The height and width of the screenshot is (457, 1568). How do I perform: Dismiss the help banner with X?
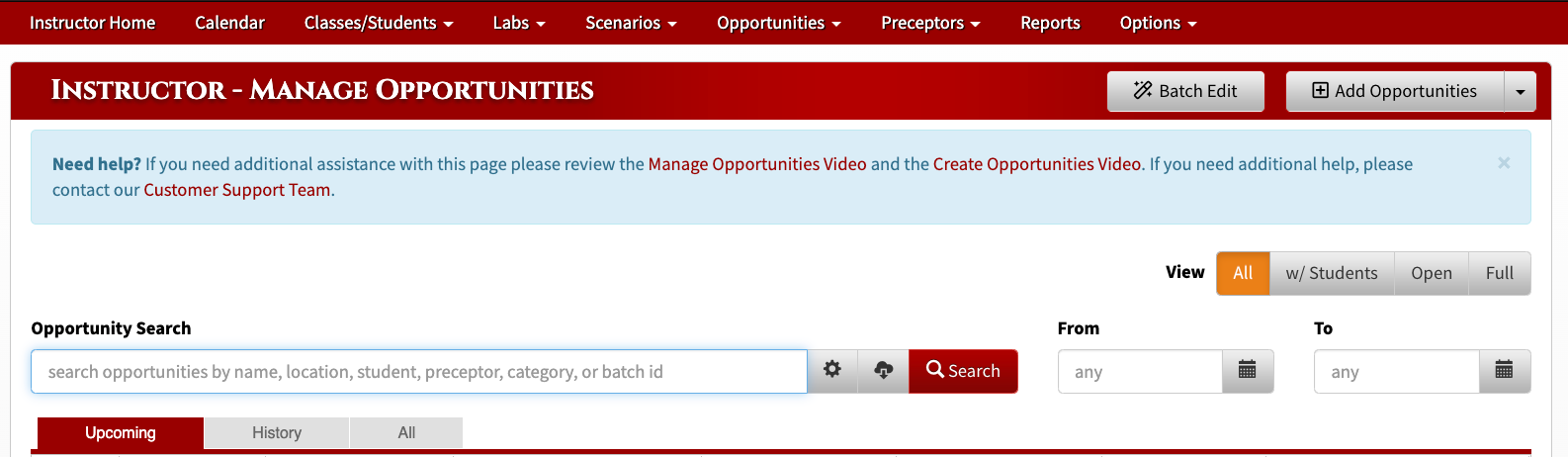tap(1504, 163)
